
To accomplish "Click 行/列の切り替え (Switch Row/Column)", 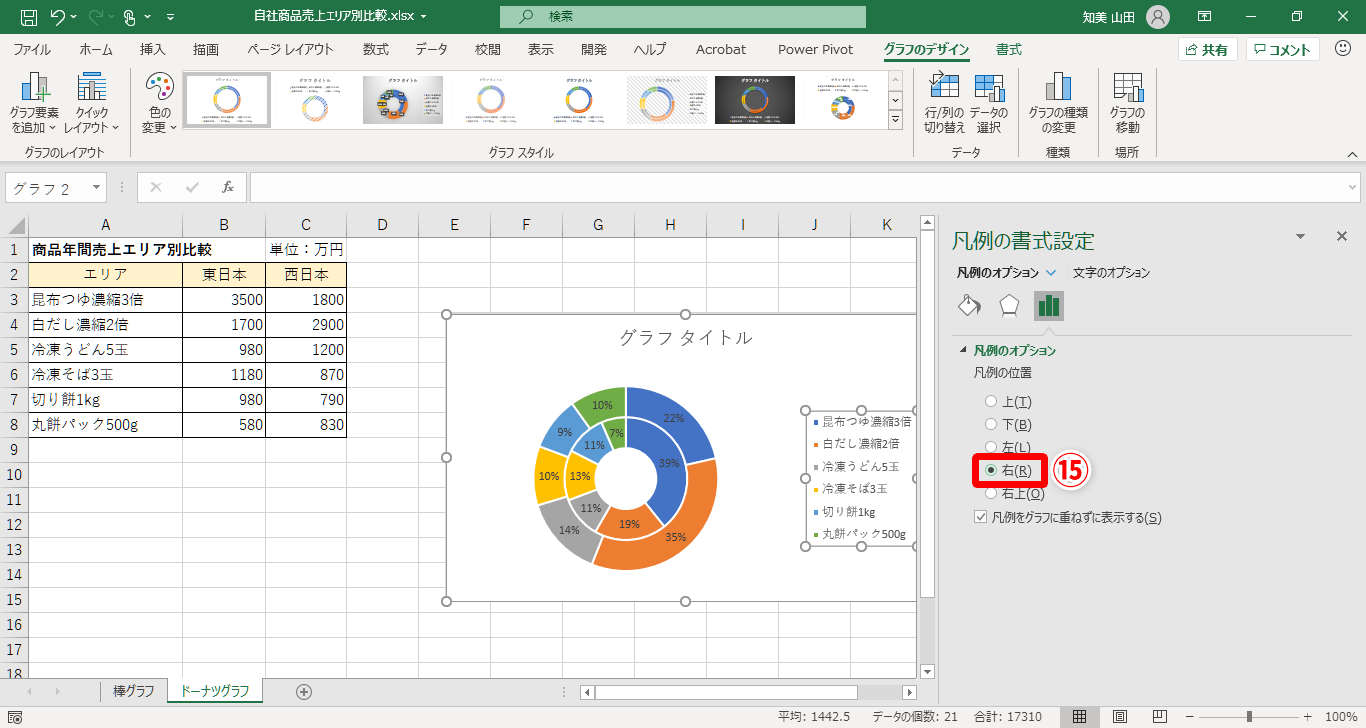I will click(944, 103).
